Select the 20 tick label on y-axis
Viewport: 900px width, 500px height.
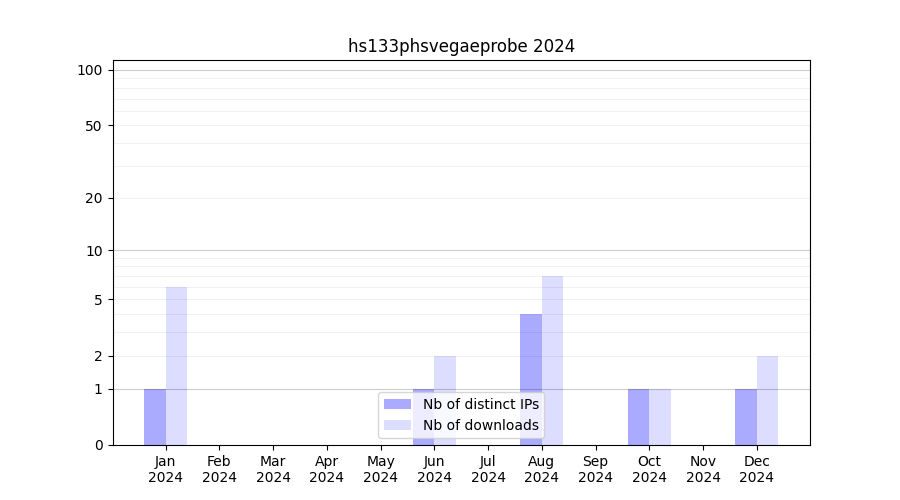[94, 198]
